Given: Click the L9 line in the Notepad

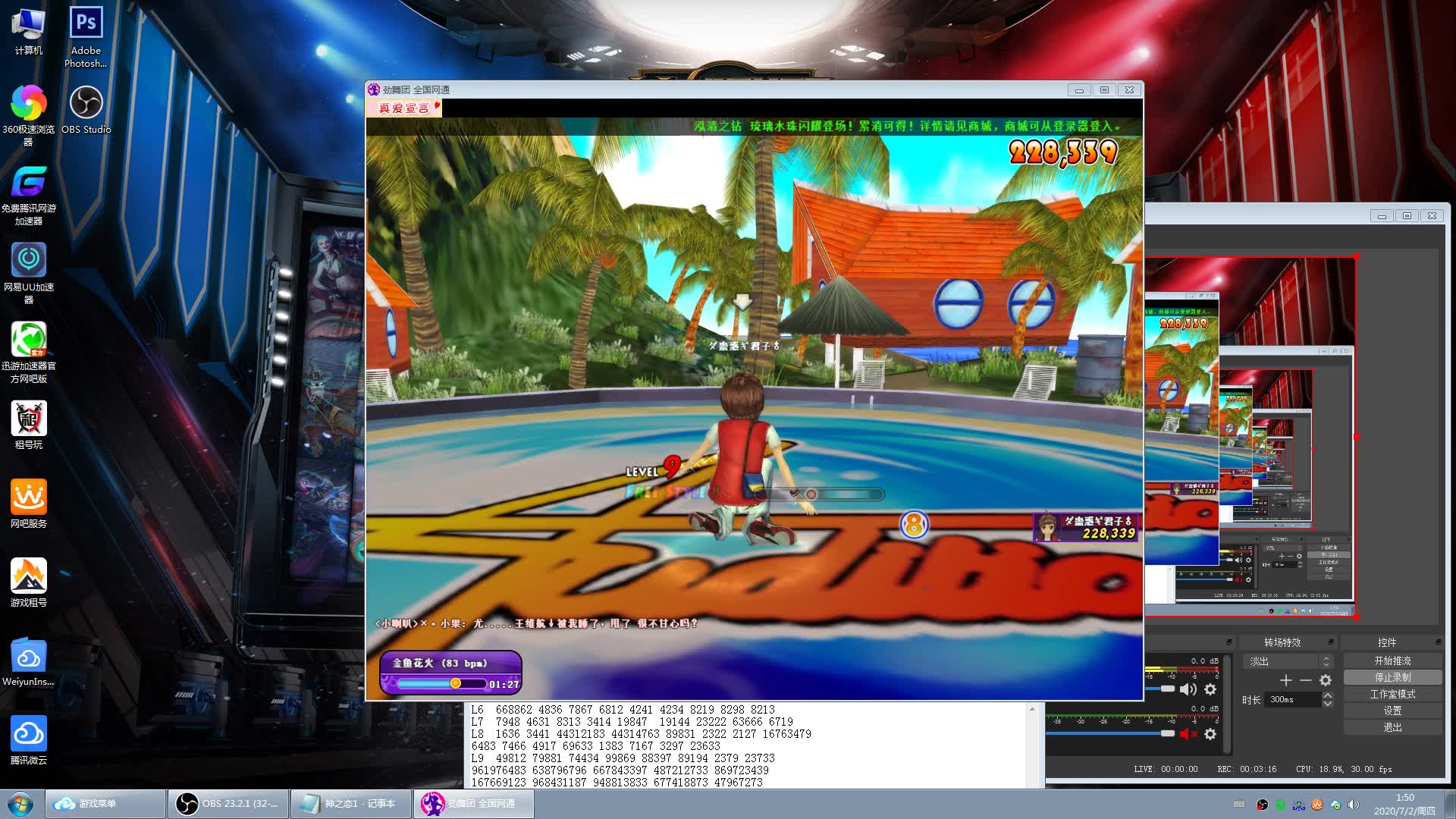Looking at the screenshot, I should [x=623, y=758].
